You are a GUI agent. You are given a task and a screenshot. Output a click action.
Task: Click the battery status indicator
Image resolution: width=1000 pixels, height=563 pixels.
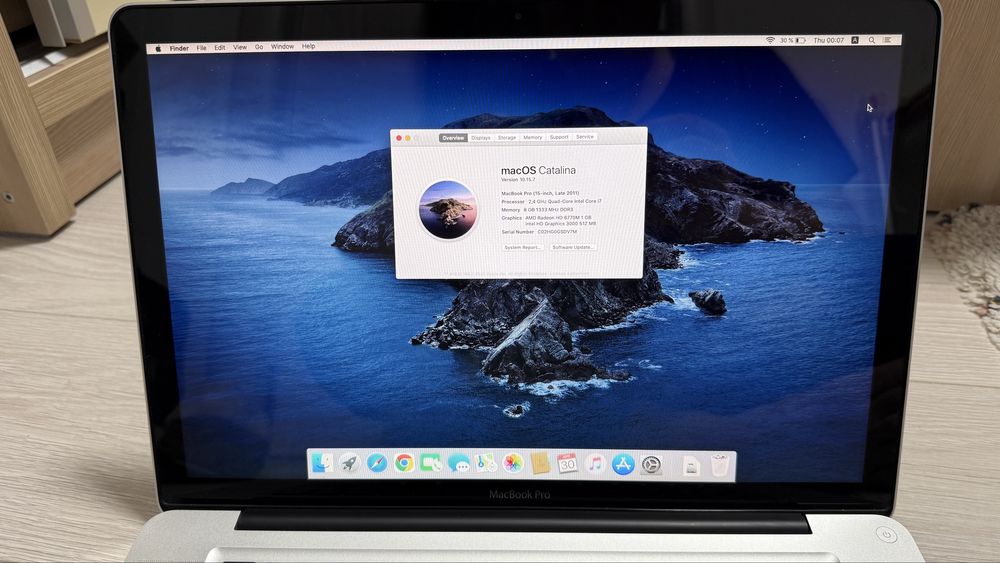pos(793,40)
